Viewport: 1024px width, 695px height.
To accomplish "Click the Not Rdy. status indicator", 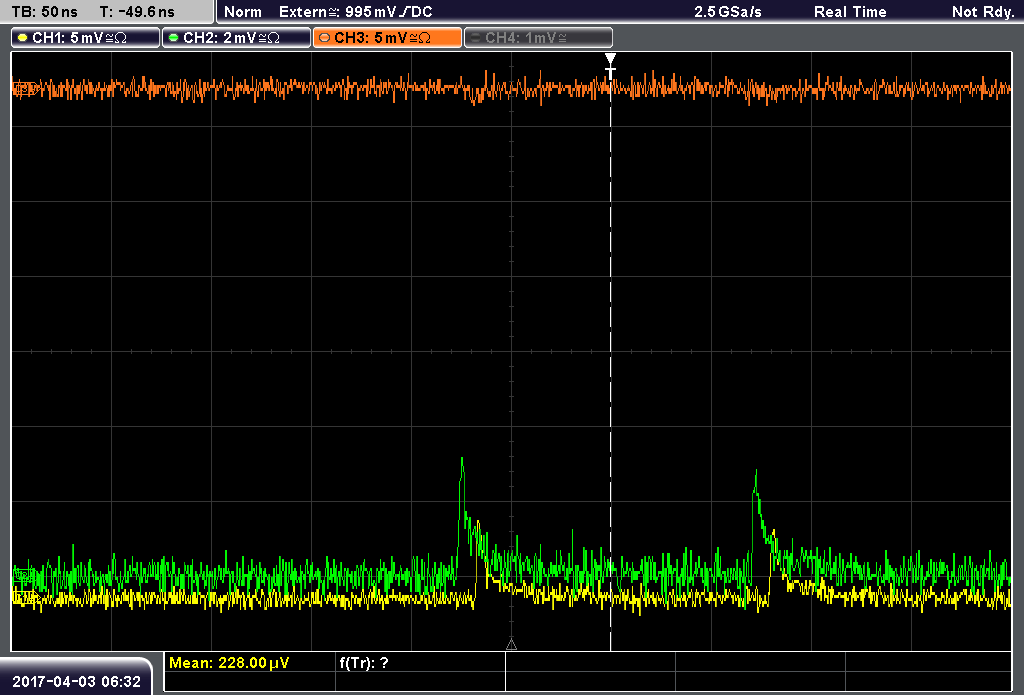I will pyautogui.click(x=982, y=12).
